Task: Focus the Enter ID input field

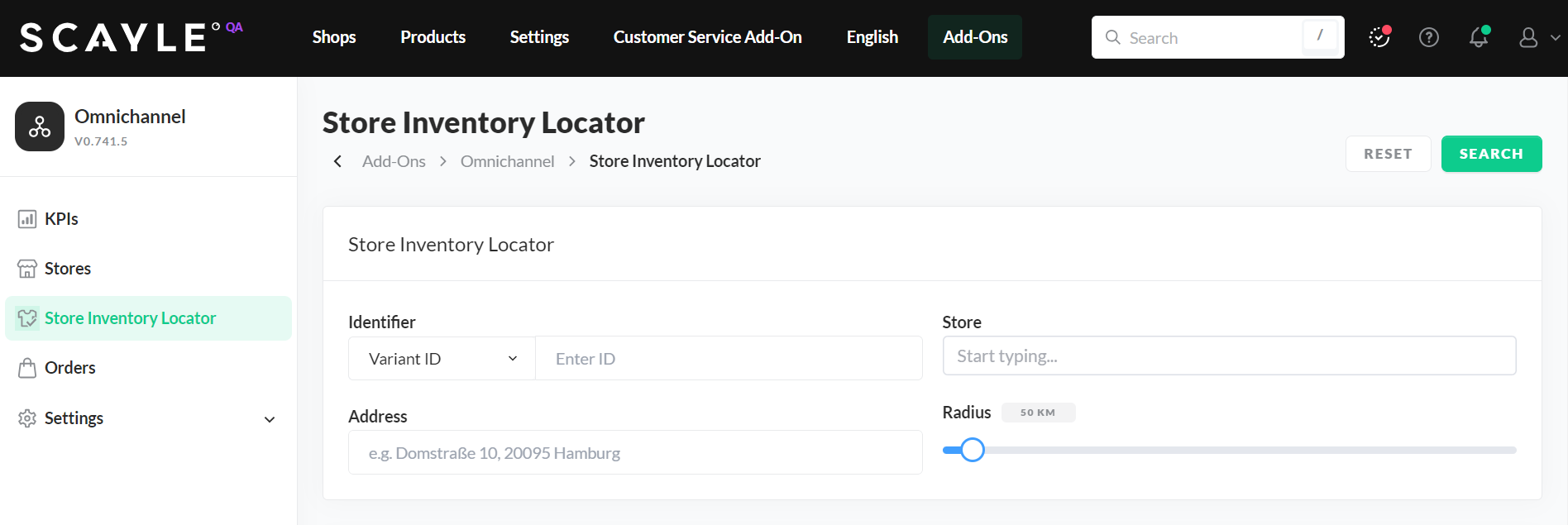Action: coord(728,359)
